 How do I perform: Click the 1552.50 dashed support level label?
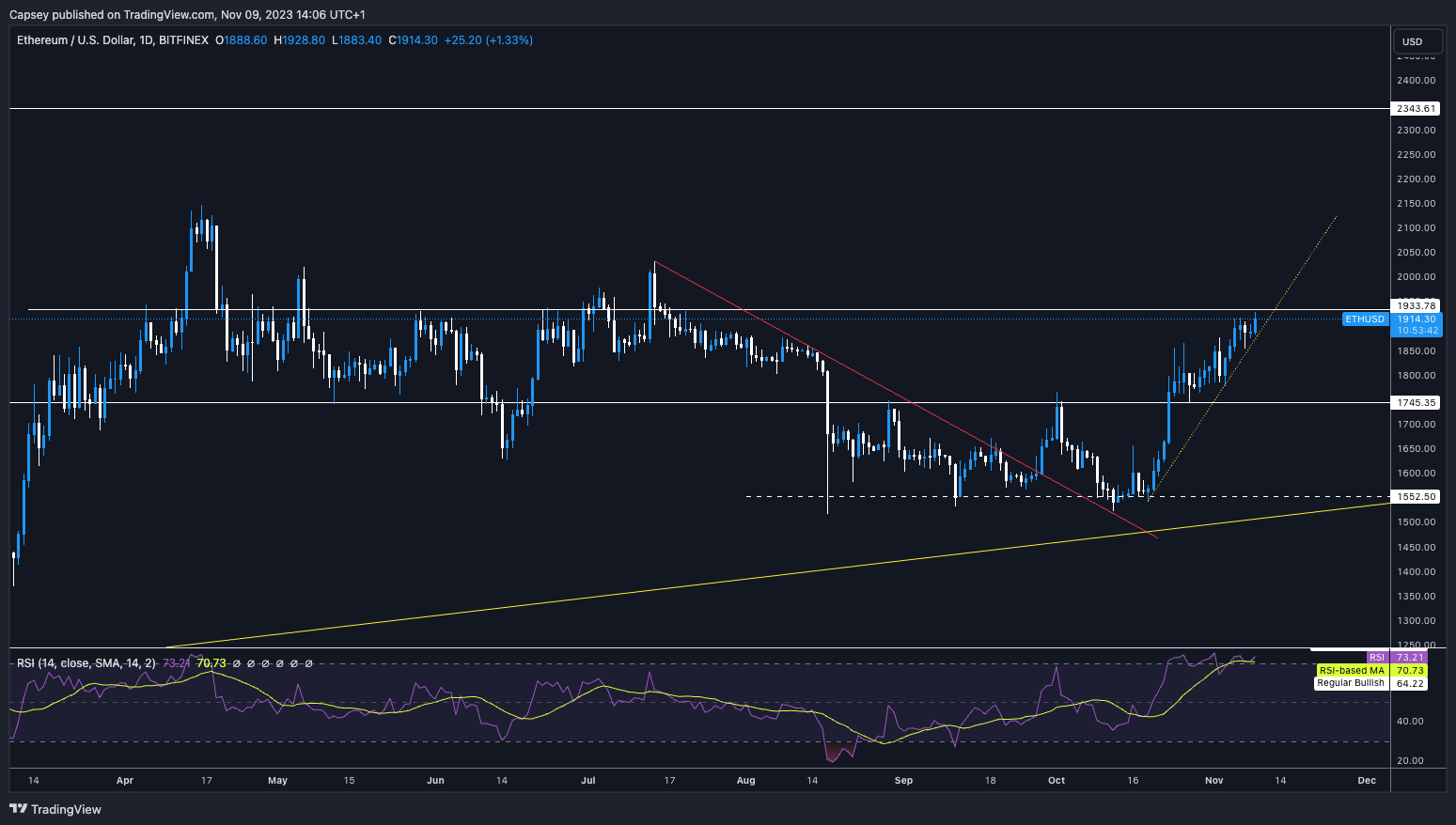(1418, 496)
